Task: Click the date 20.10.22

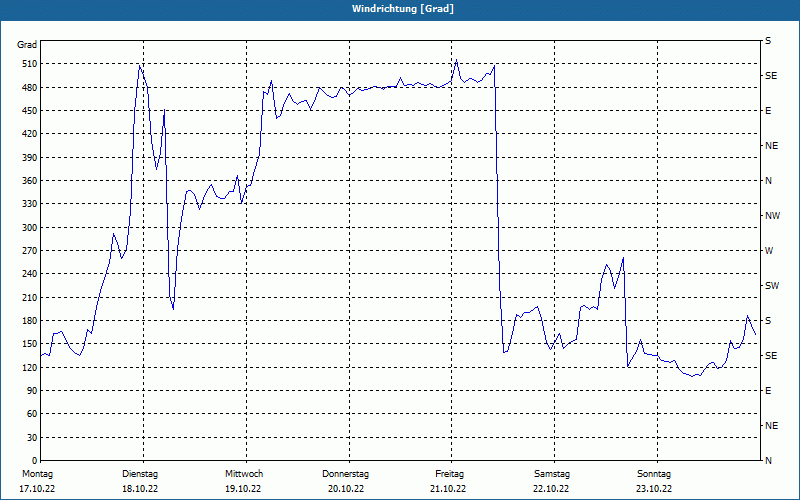Action: point(346,489)
